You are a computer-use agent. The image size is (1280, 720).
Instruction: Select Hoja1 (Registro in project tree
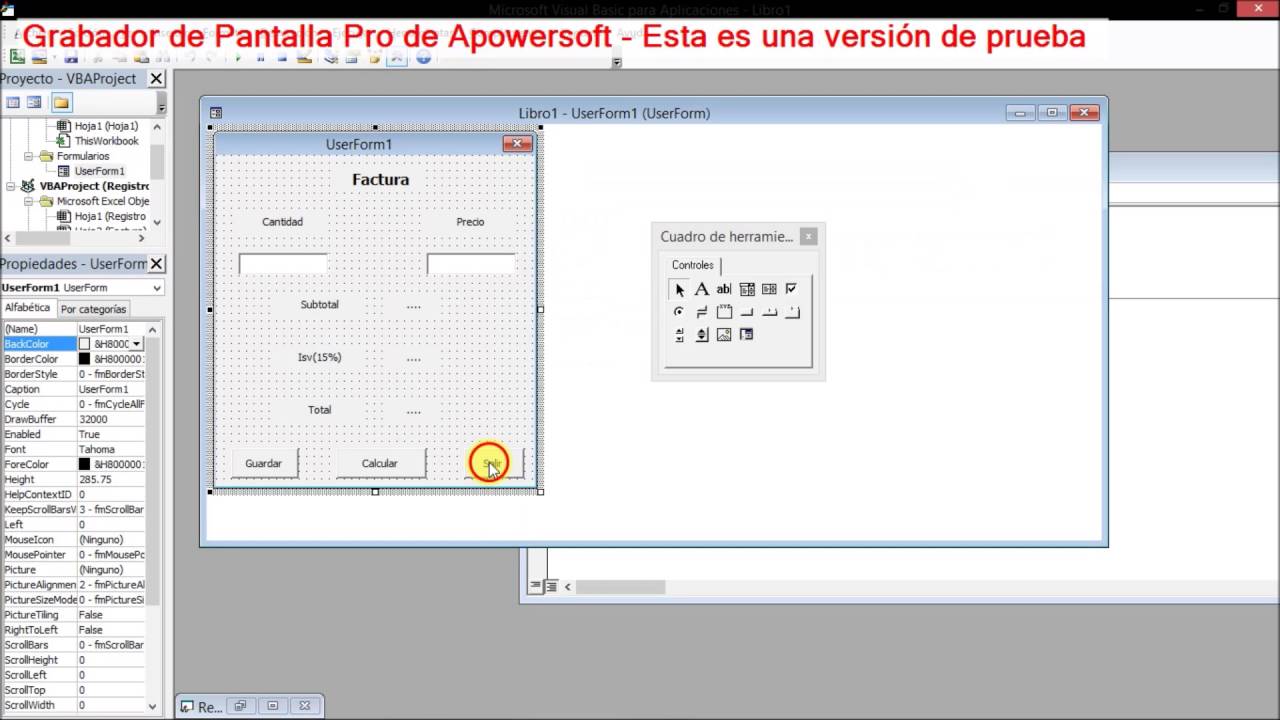(x=110, y=216)
